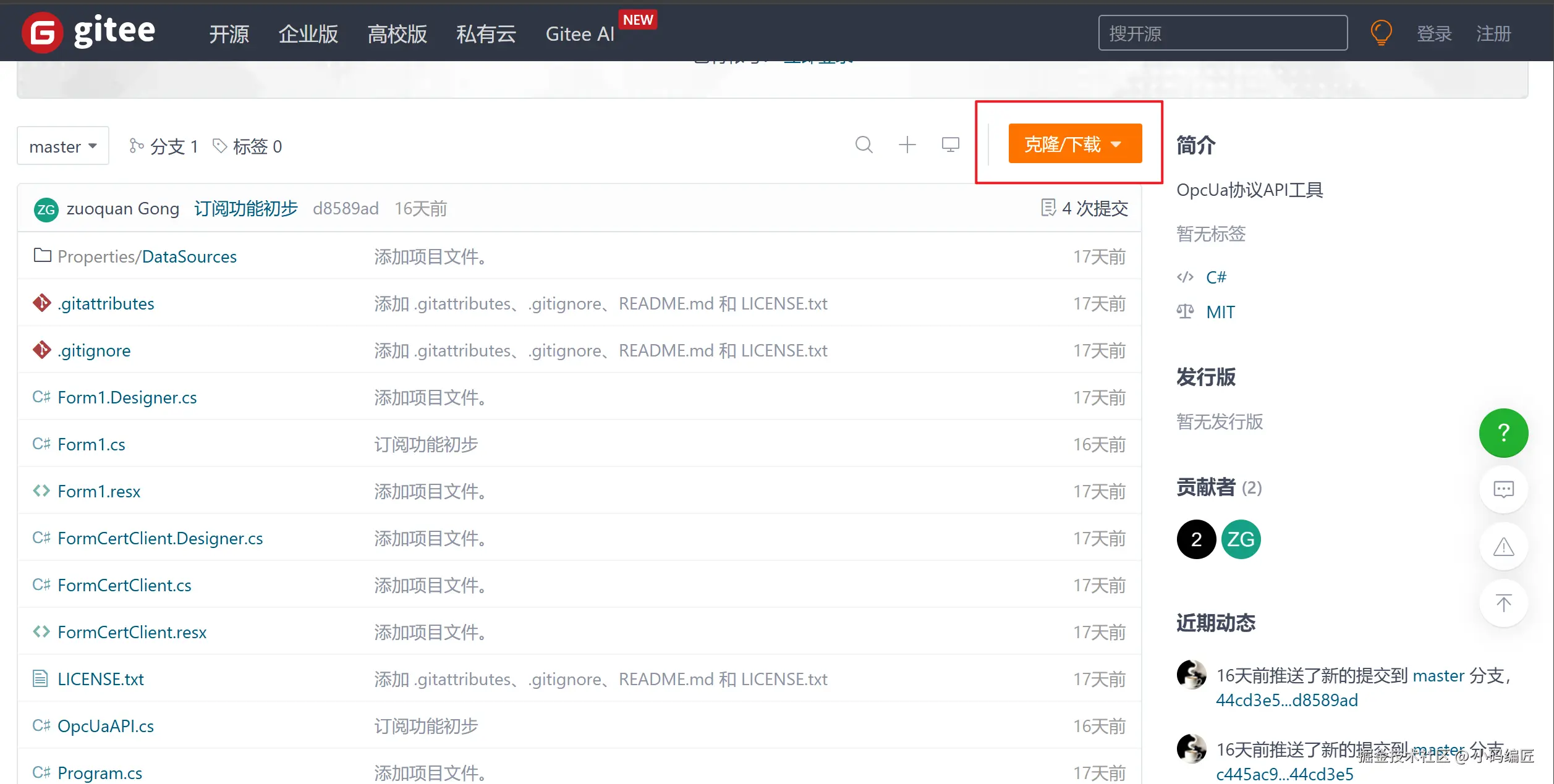Image resolution: width=1554 pixels, height=784 pixels.
Task: Click the Gitee logo
Action: (x=88, y=32)
